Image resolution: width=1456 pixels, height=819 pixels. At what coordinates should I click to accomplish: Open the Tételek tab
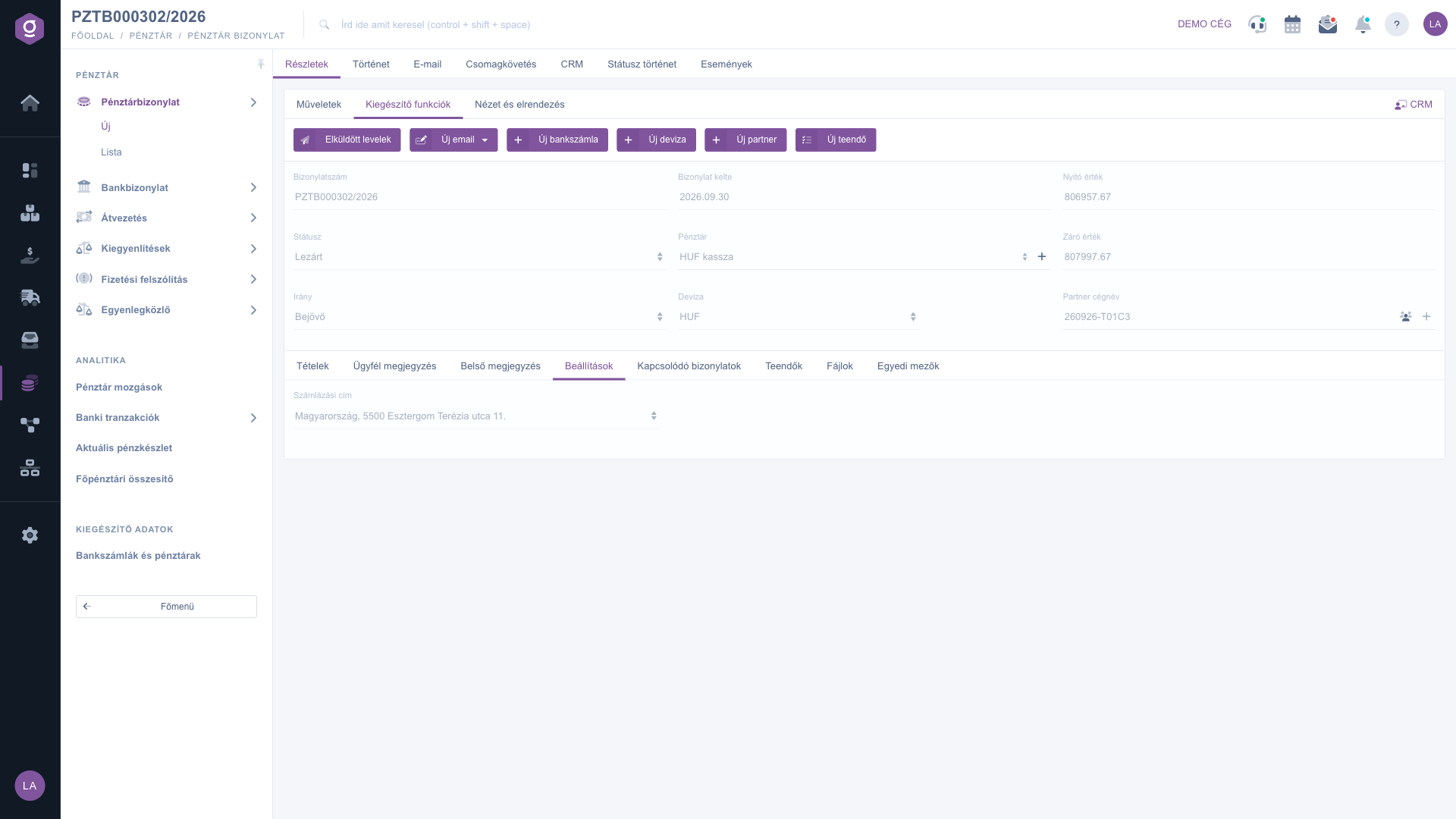[312, 366]
